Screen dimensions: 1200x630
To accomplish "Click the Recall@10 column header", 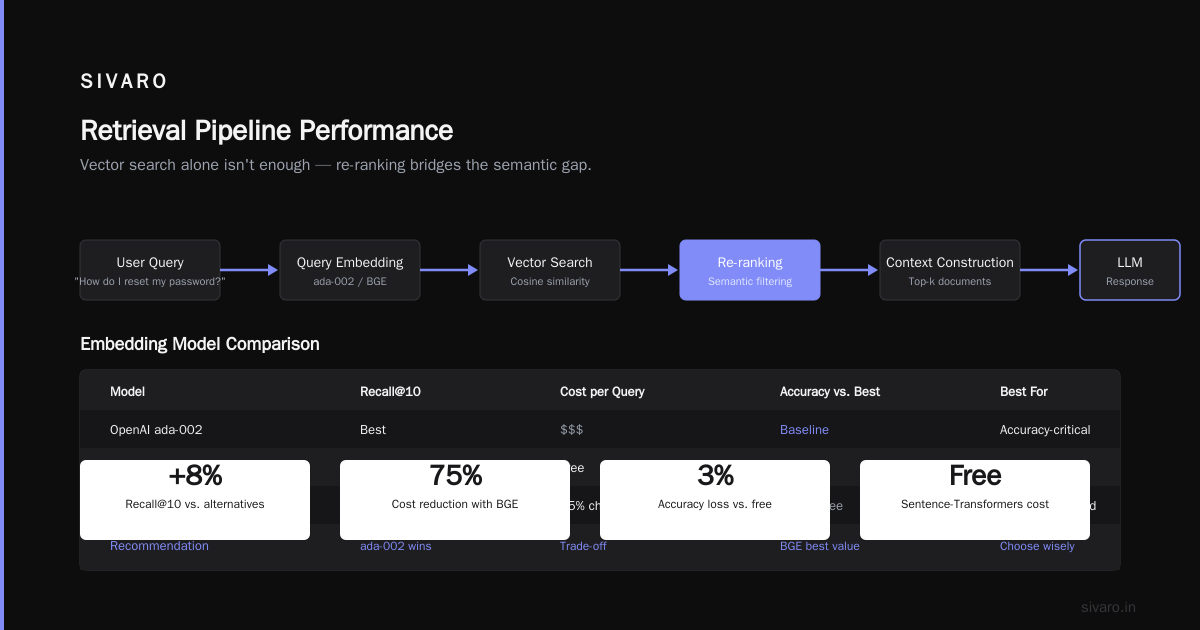I will (x=390, y=391).
